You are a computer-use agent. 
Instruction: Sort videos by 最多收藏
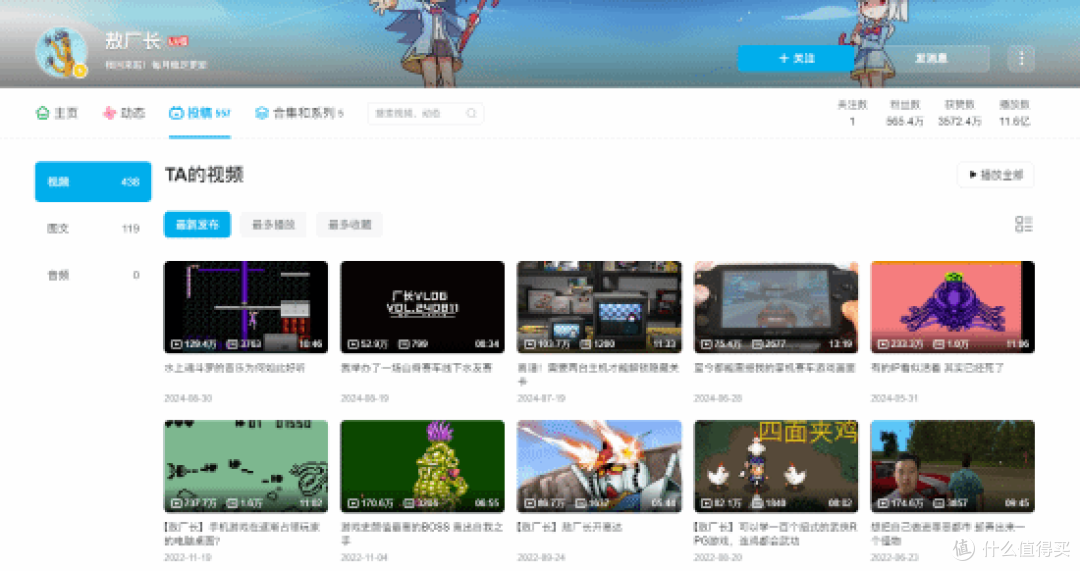(350, 225)
